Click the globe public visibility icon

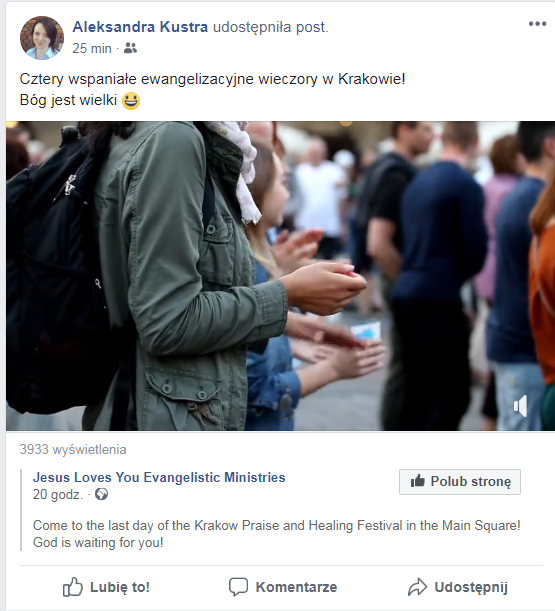(101, 494)
